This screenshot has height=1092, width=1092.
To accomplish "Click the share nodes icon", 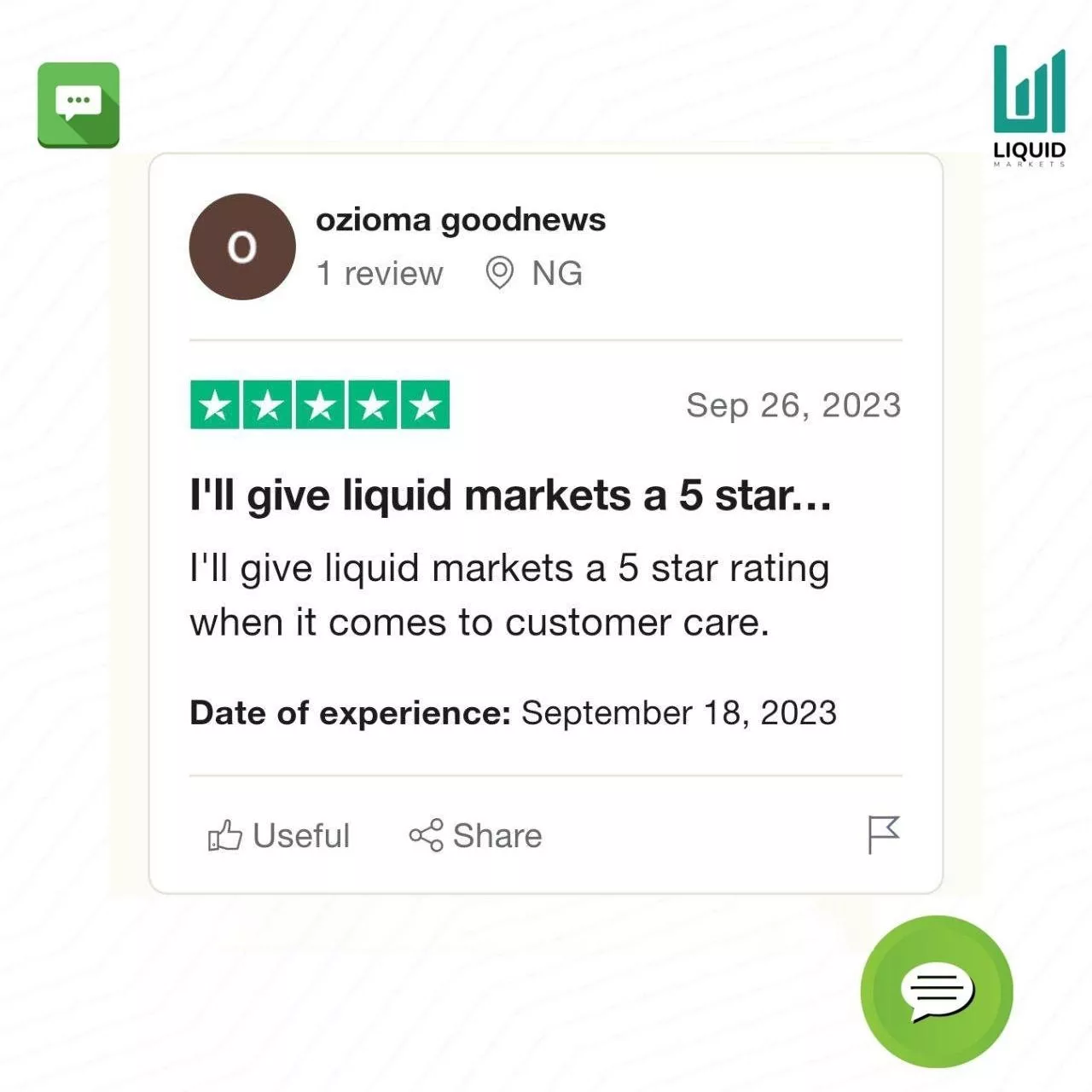I will click(426, 835).
